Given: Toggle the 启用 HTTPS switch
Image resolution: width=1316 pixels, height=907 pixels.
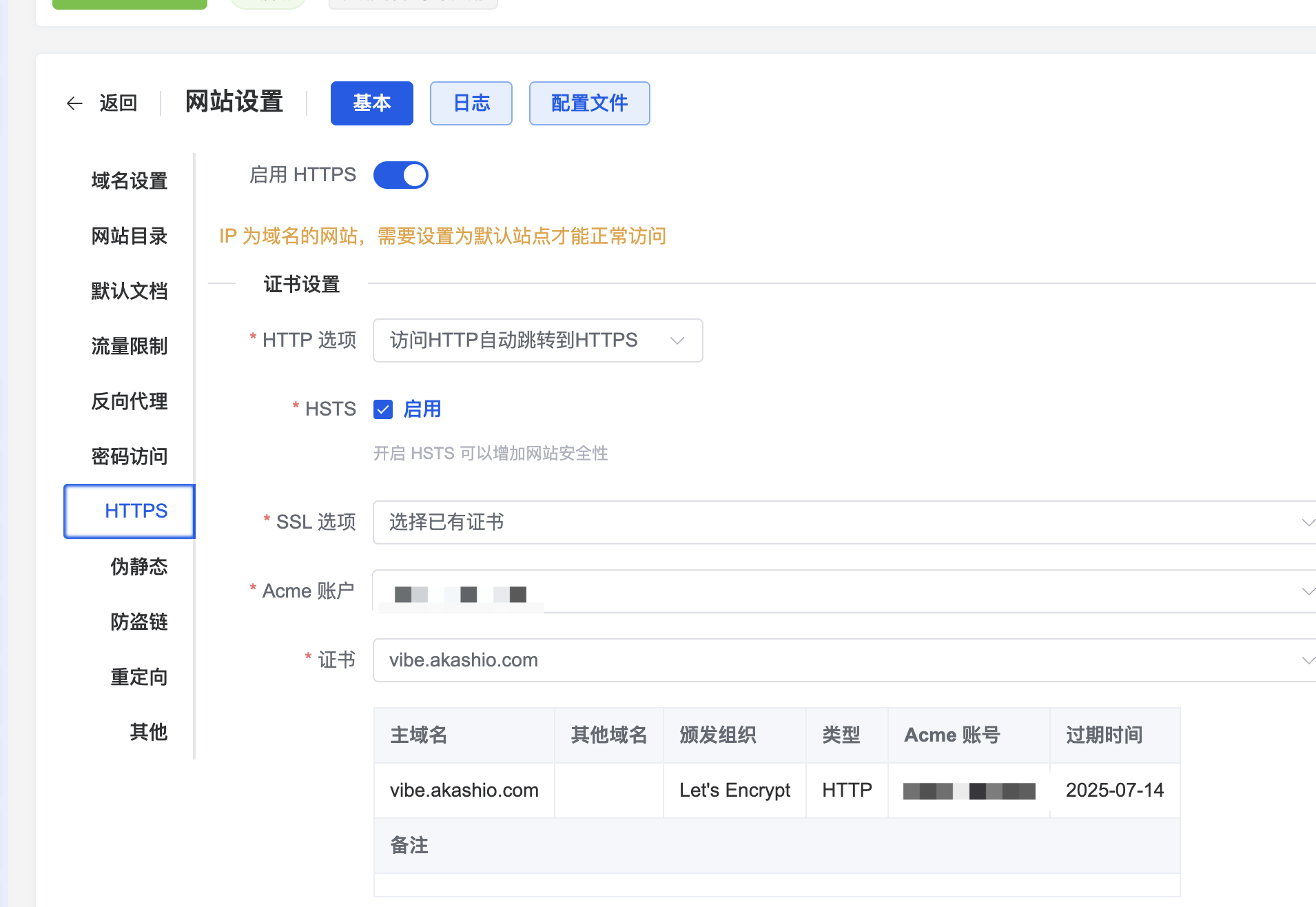Looking at the screenshot, I should tap(401, 175).
